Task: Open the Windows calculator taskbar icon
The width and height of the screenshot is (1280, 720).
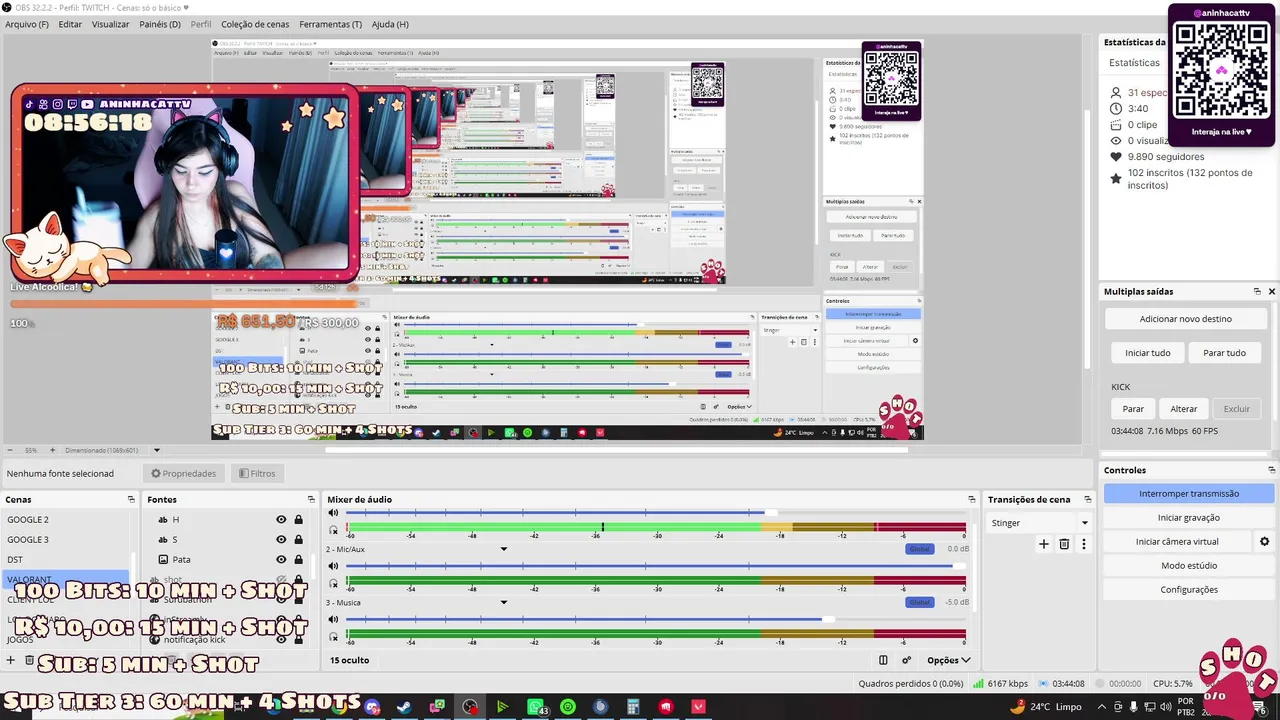Action: (x=633, y=707)
